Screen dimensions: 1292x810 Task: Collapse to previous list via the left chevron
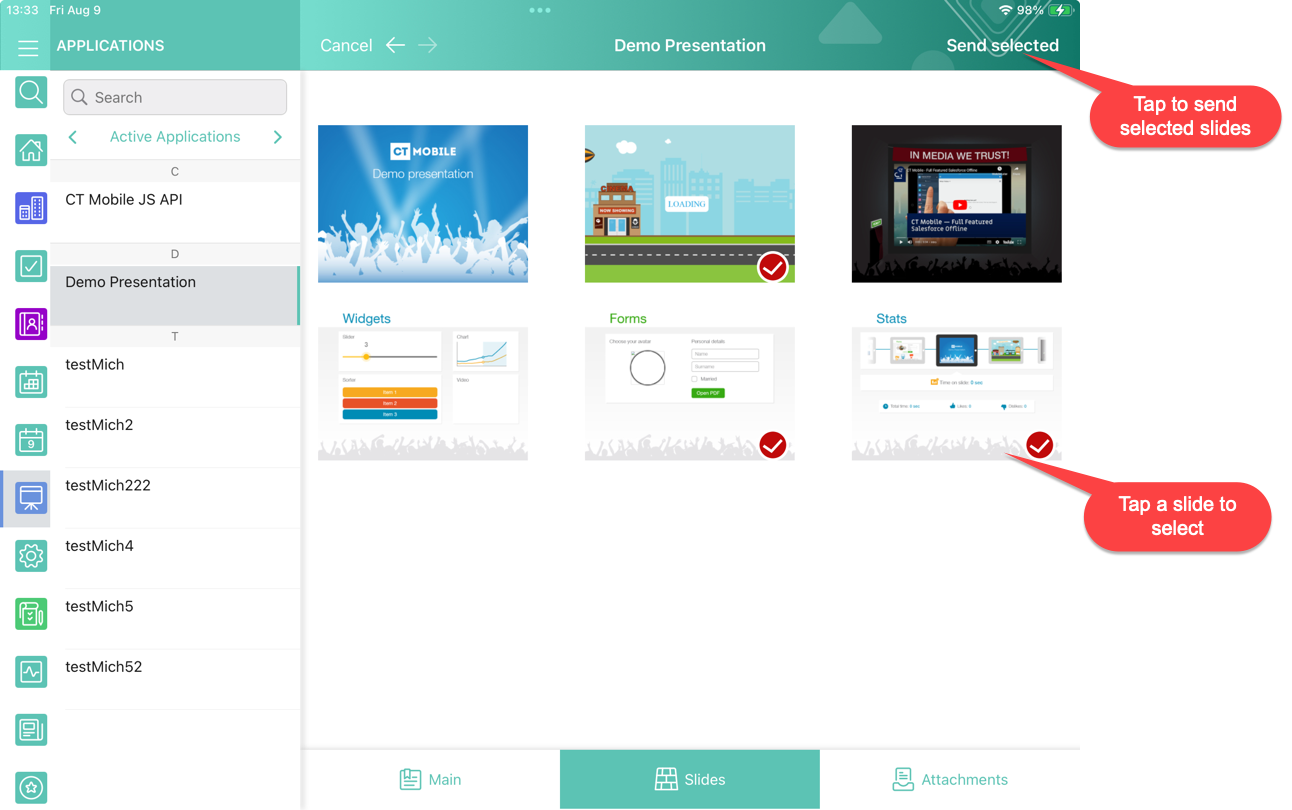[71, 136]
